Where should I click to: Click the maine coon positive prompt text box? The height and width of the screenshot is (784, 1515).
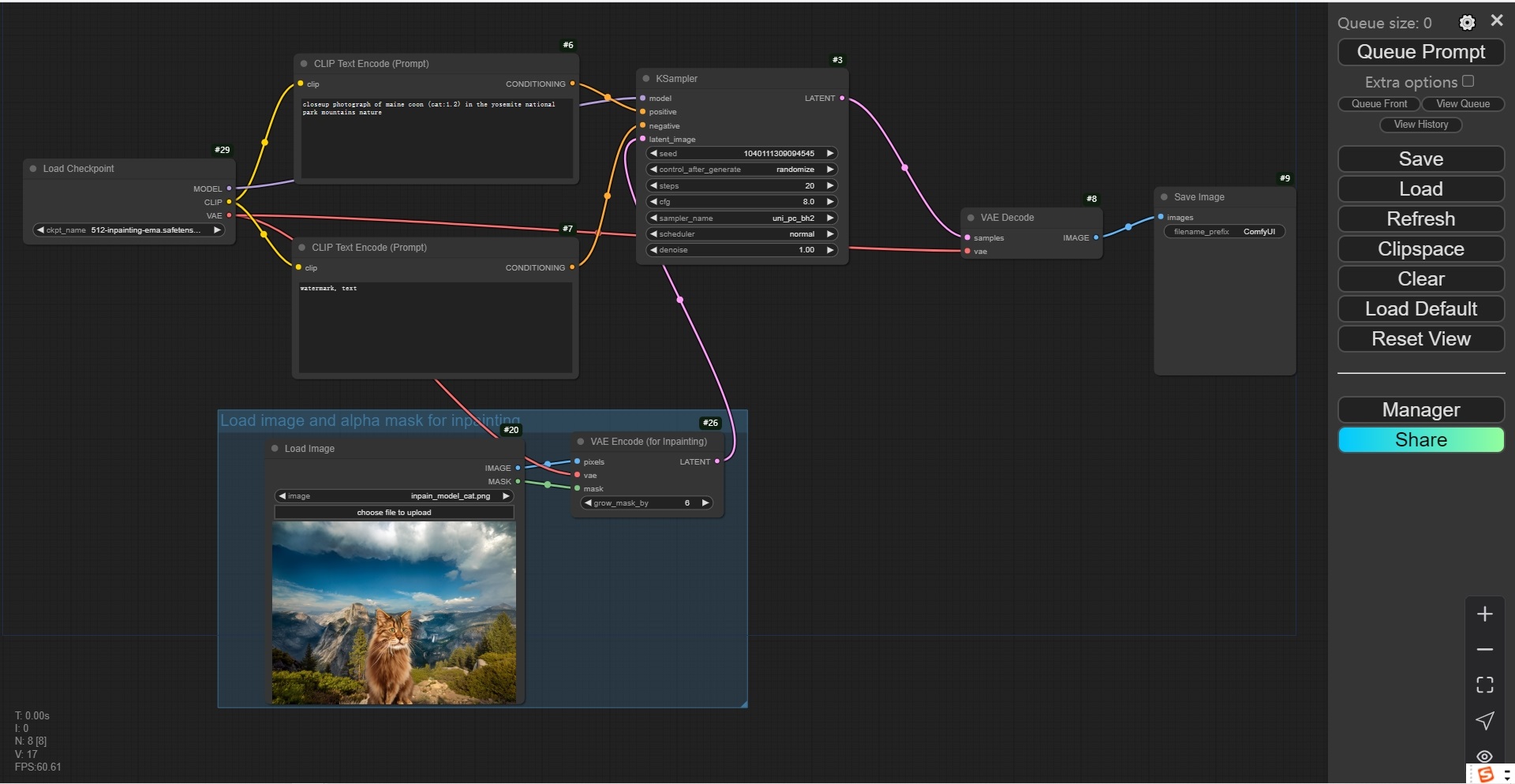[437, 138]
